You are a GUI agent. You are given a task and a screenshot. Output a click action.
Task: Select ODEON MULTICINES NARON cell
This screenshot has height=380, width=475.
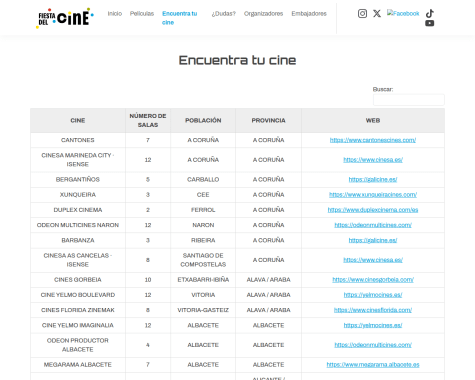pos(78,225)
